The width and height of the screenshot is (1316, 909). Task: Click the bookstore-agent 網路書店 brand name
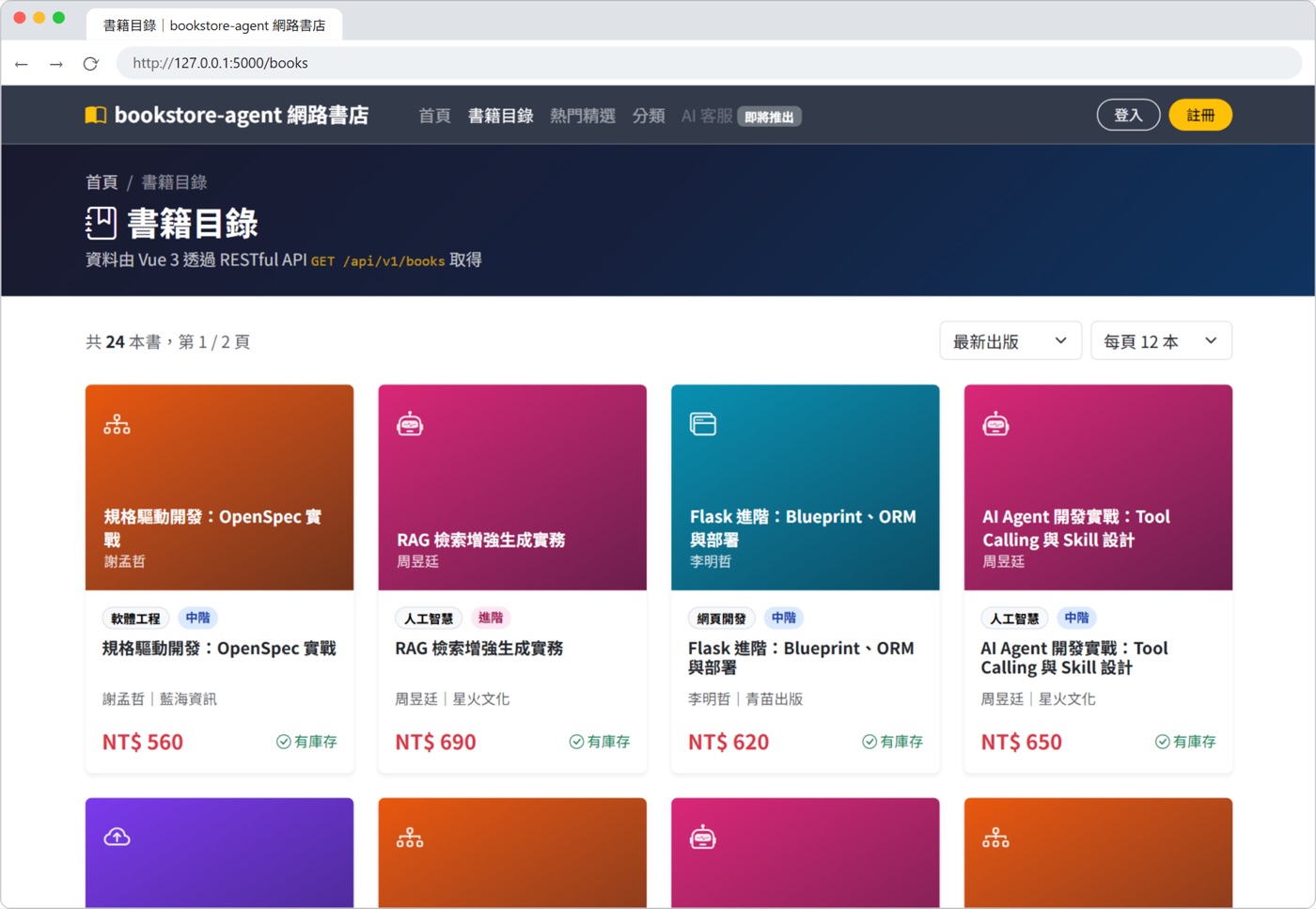(x=242, y=115)
